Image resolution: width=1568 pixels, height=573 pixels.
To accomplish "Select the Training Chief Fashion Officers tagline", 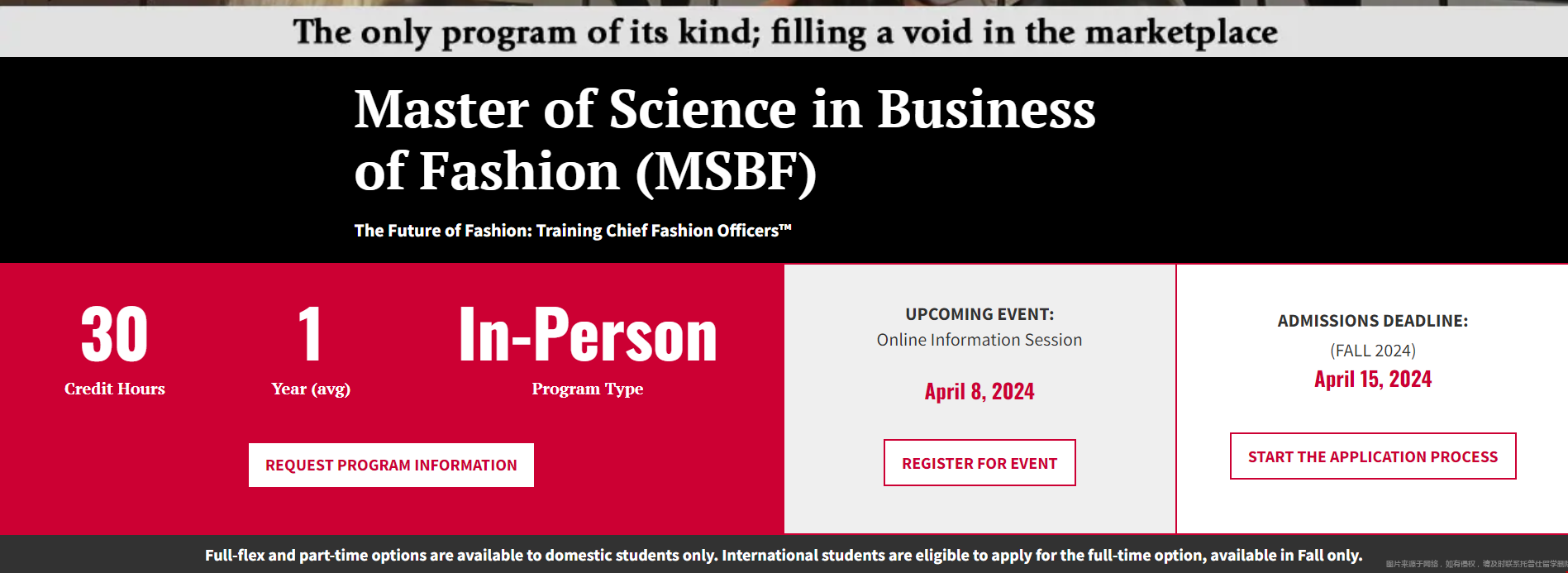I will tap(573, 231).
